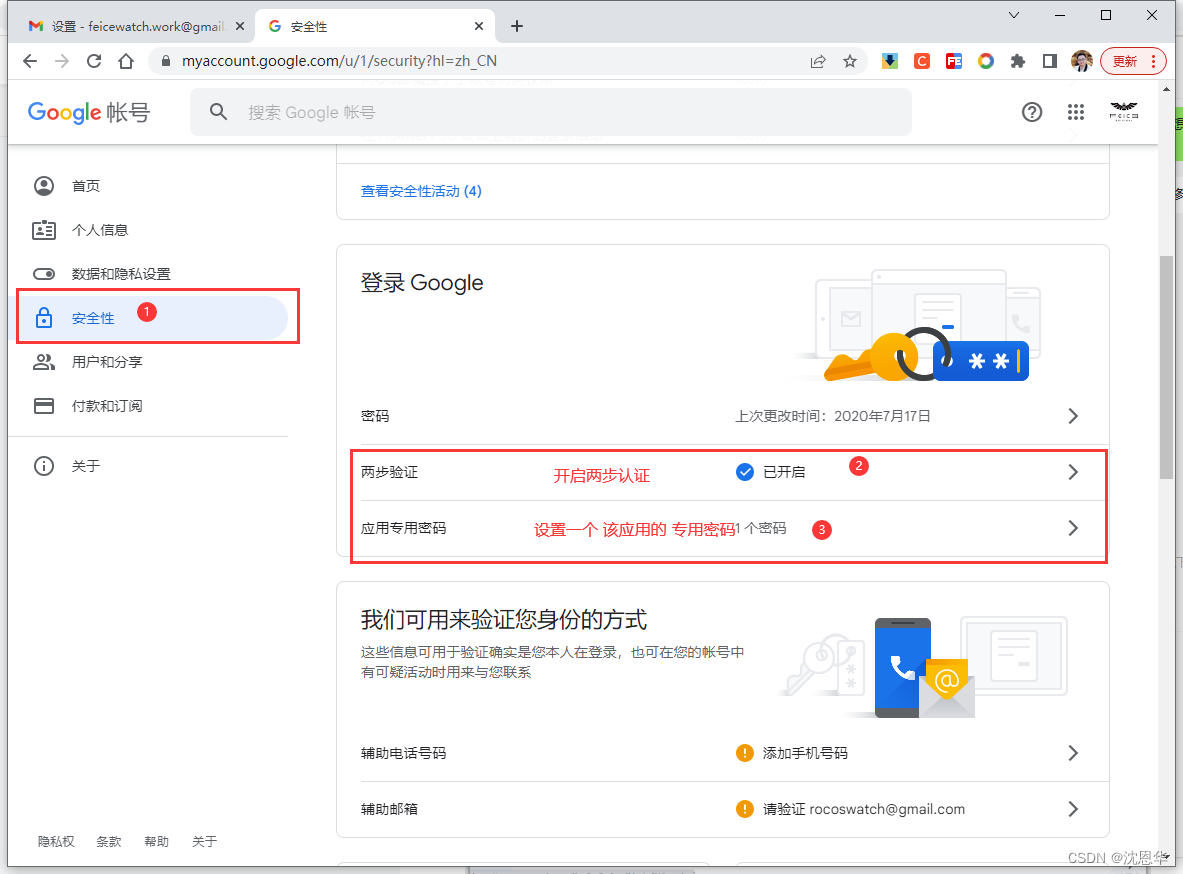Click the 辅助电话号码 label
The height and width of the screenshot is (874, 1183).
tap(404, 752)
